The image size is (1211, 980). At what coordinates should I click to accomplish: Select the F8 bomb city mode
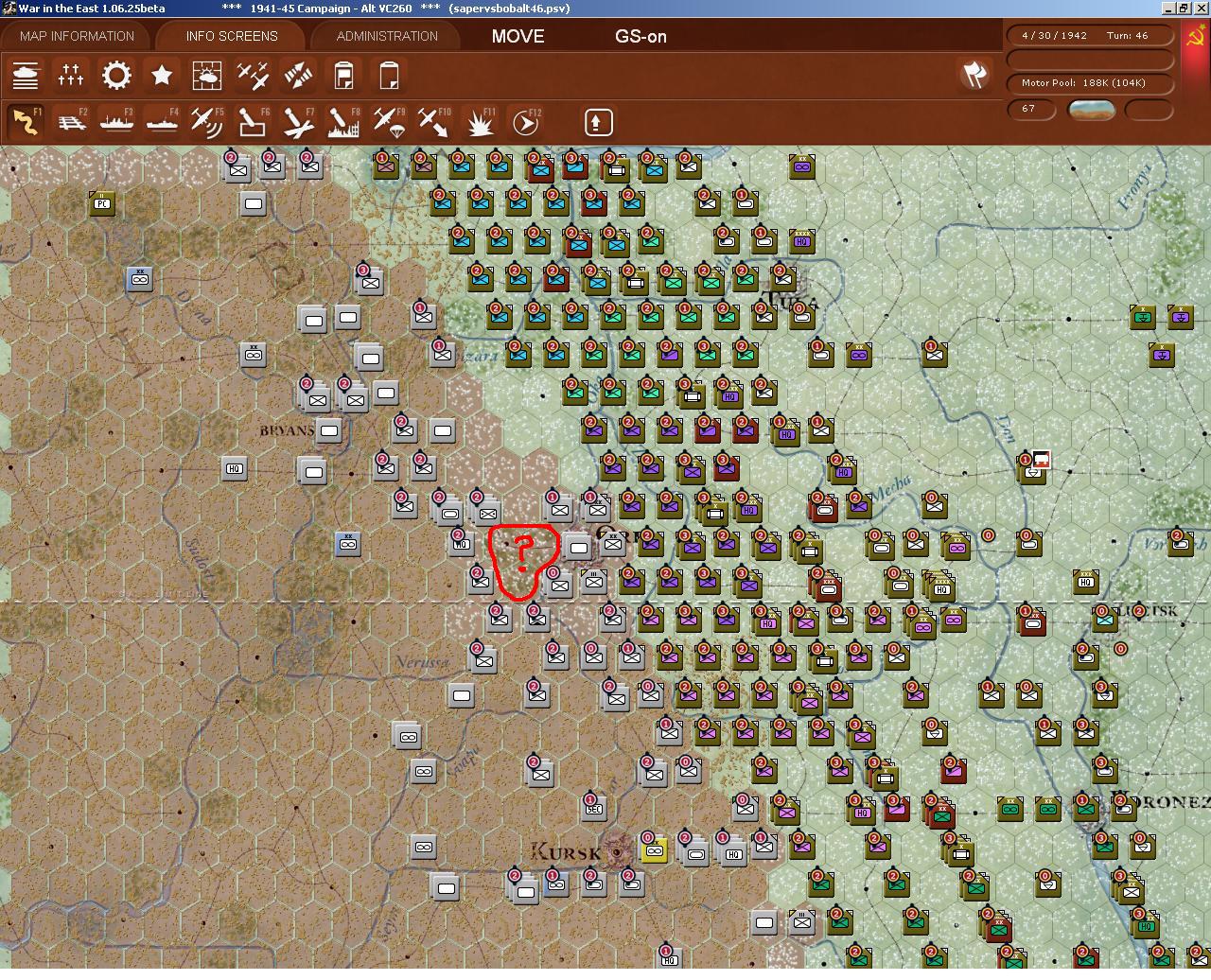[343, 122]
